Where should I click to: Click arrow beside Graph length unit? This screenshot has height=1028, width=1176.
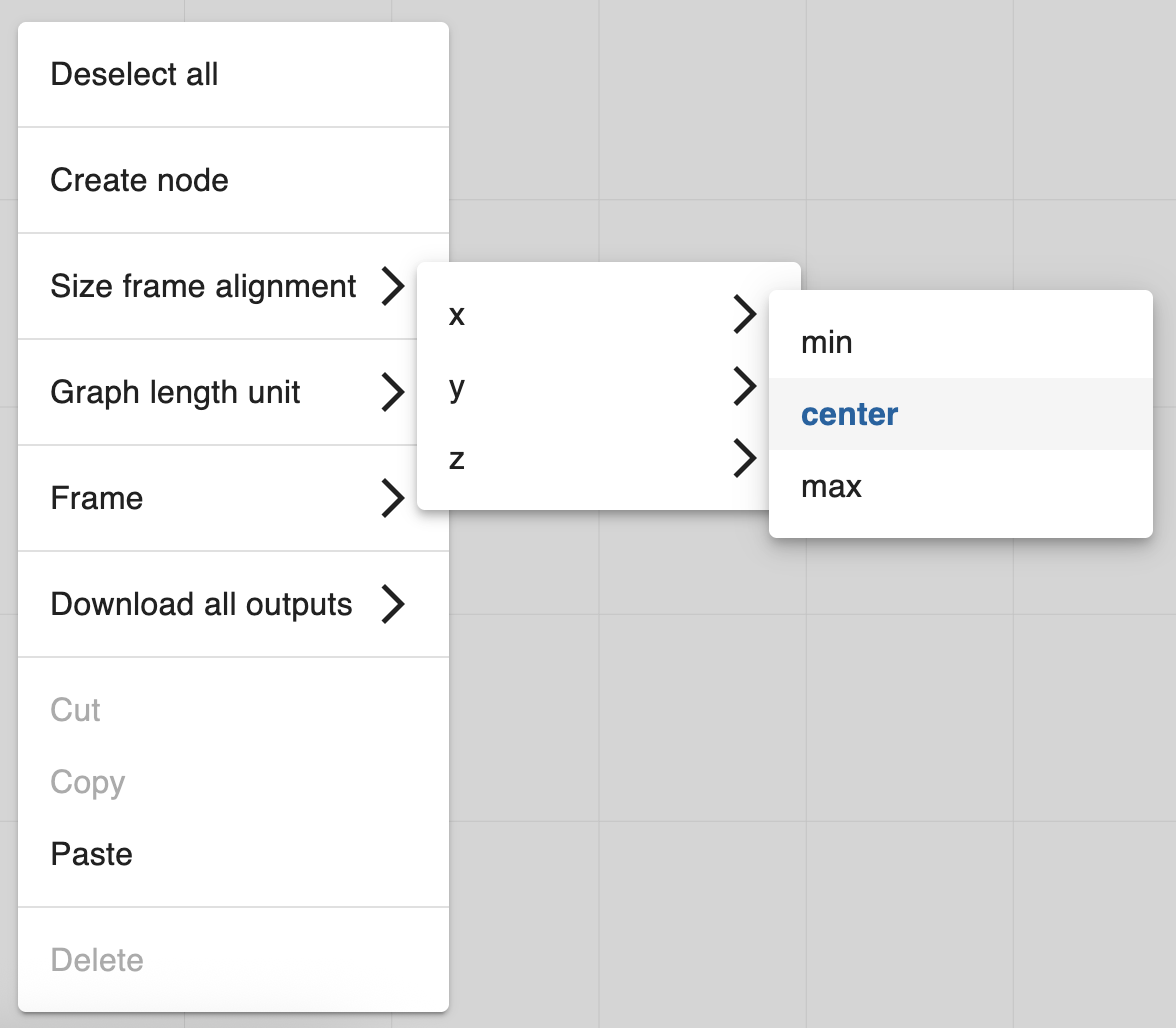coord(394,393)
